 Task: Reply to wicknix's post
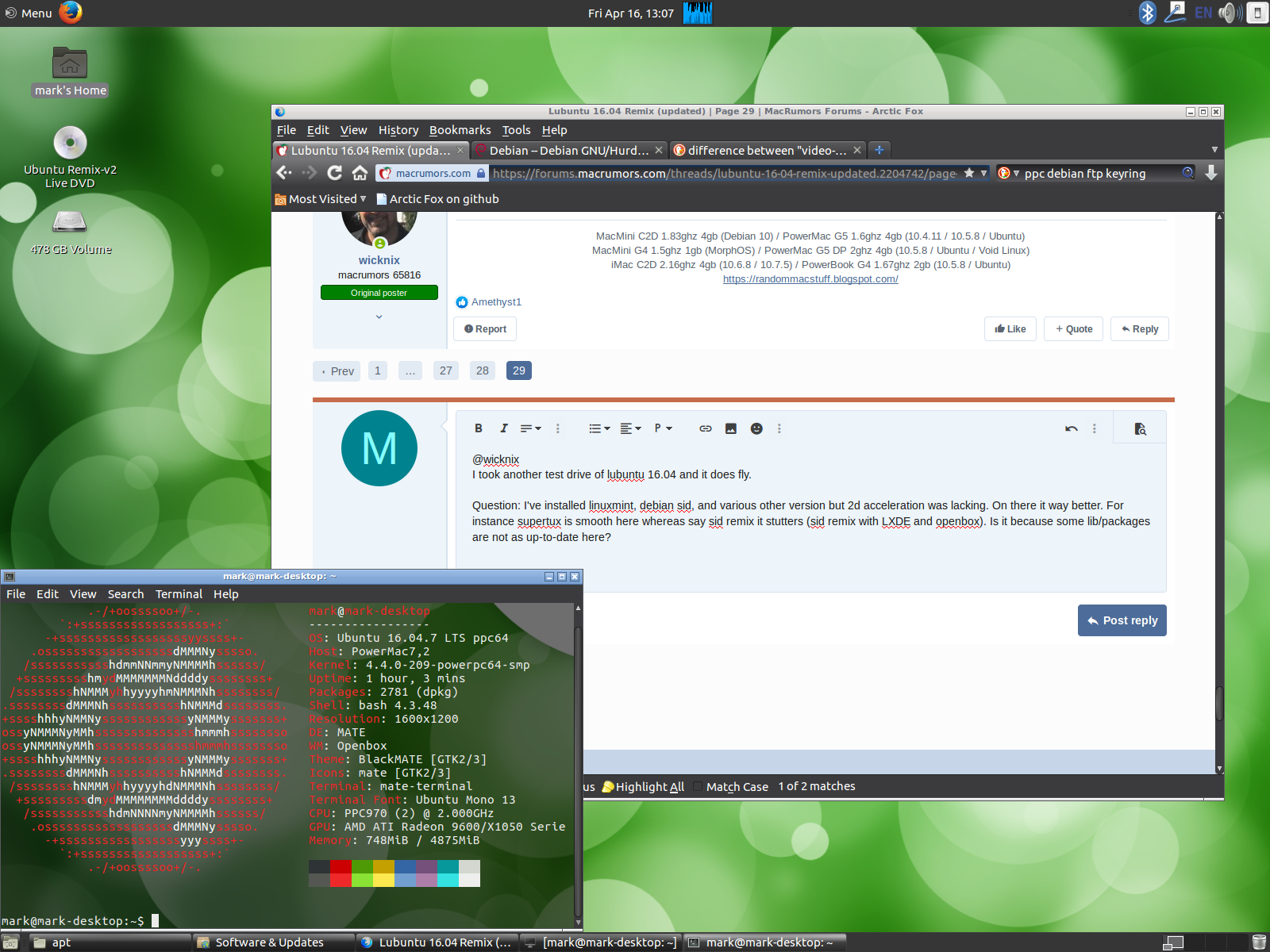pos(1140,329)
